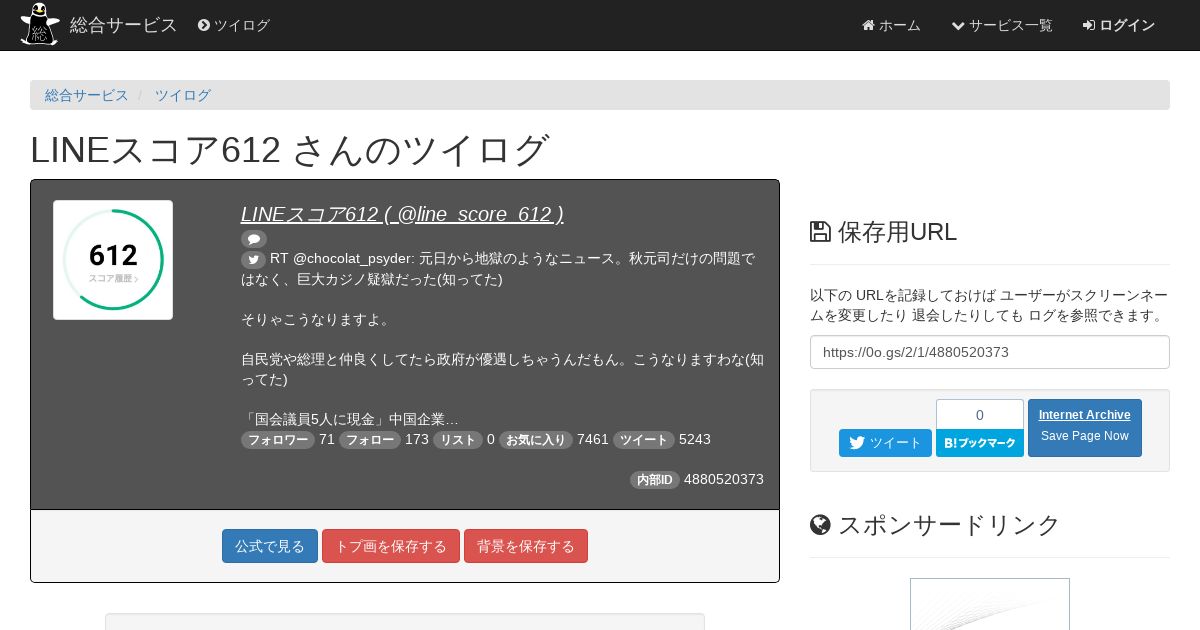This screenshot has width=1200, height=630.
Task: Click the 保存用URL section heading
Action: (x=884, y=232)
